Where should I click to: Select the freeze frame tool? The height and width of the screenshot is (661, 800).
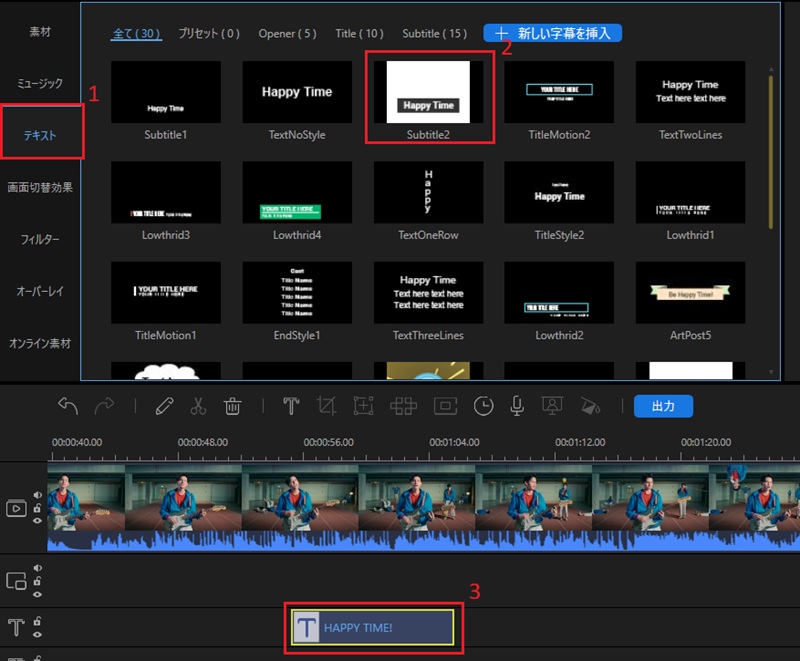click(445, 406)
